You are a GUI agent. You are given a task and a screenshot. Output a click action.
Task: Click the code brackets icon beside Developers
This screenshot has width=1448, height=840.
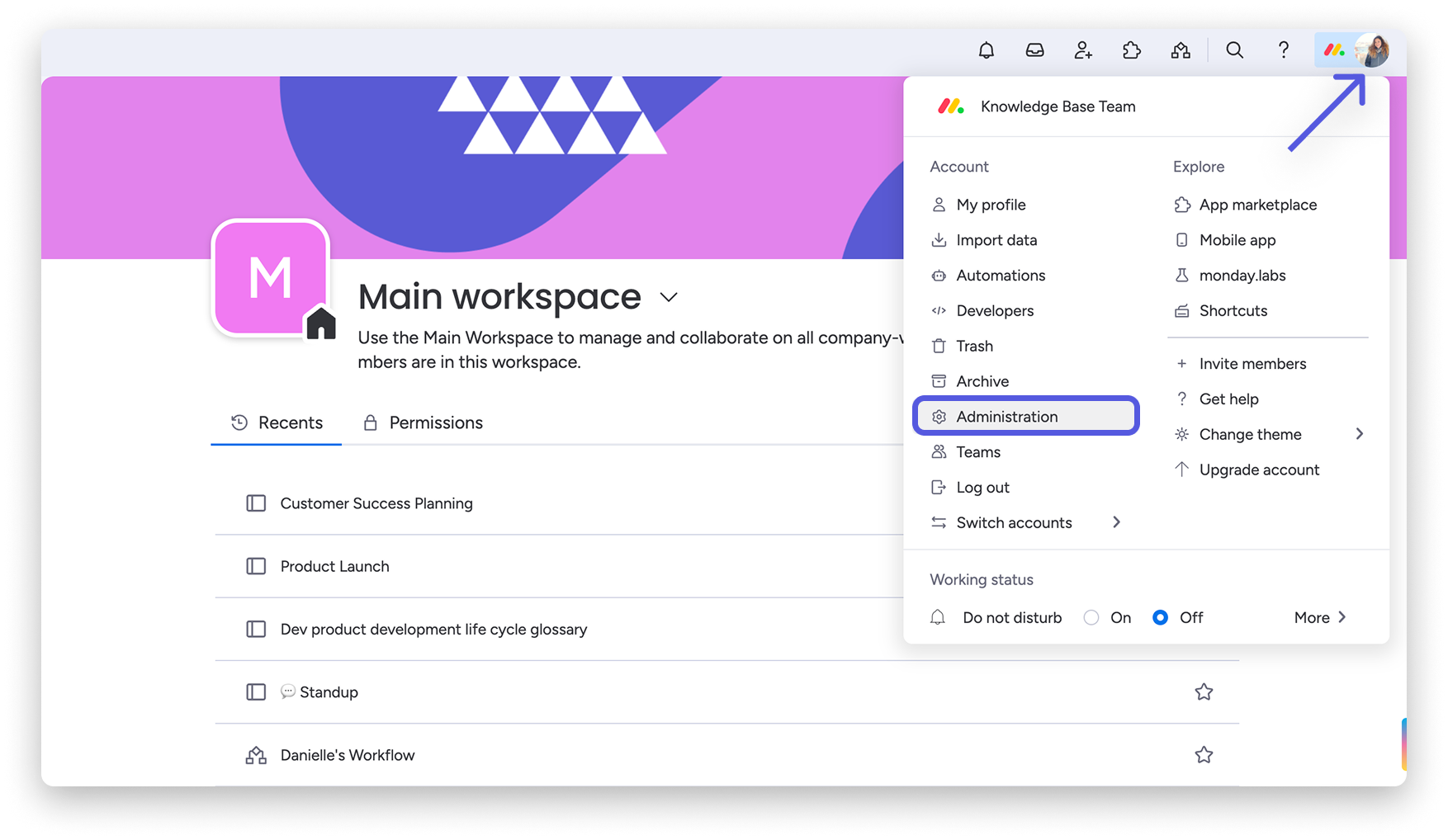(939, 311)
